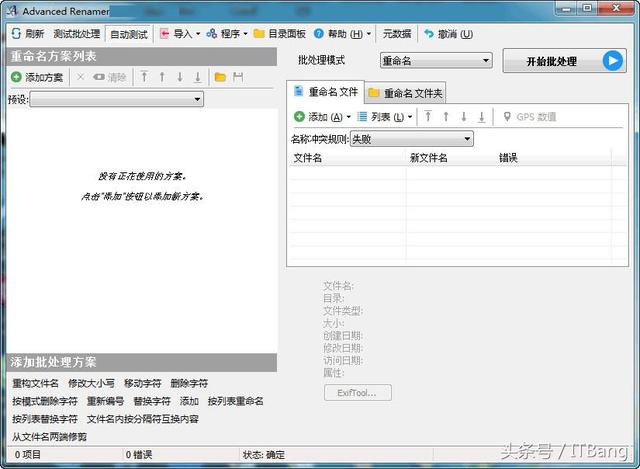This screenshot has width=640, height=469.
Task: Open the 列表 (L) list dropdown
Action: pyautogui.click(x=384, y=117)
